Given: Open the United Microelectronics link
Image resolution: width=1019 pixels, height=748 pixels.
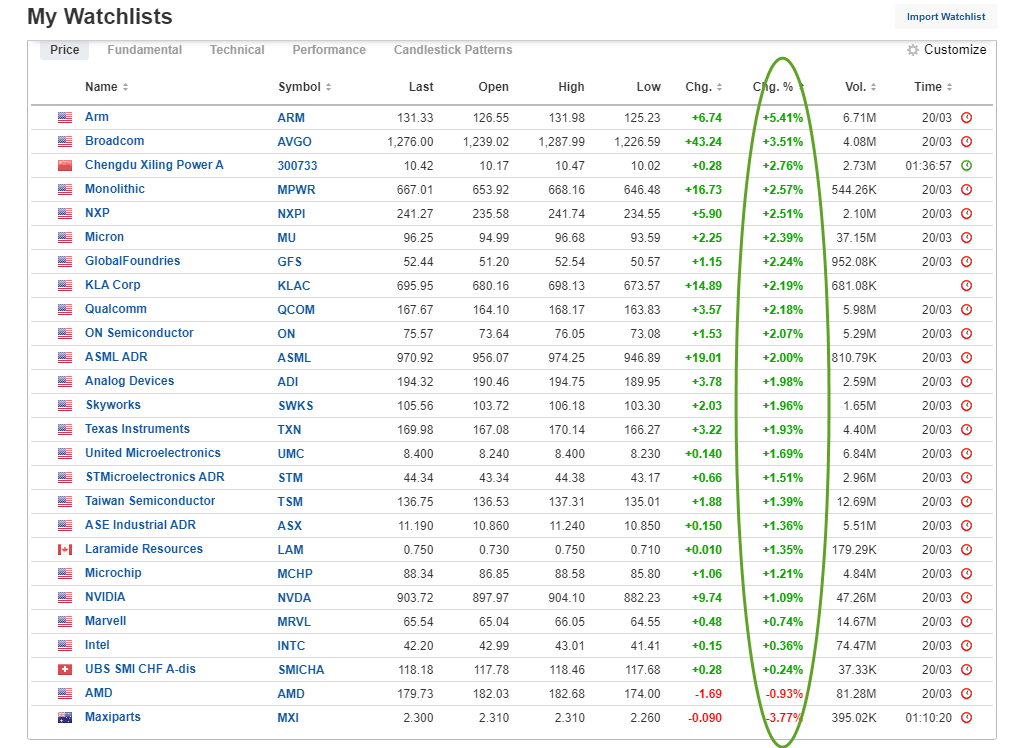Looking at the screenshot, I should click(153, 453).
